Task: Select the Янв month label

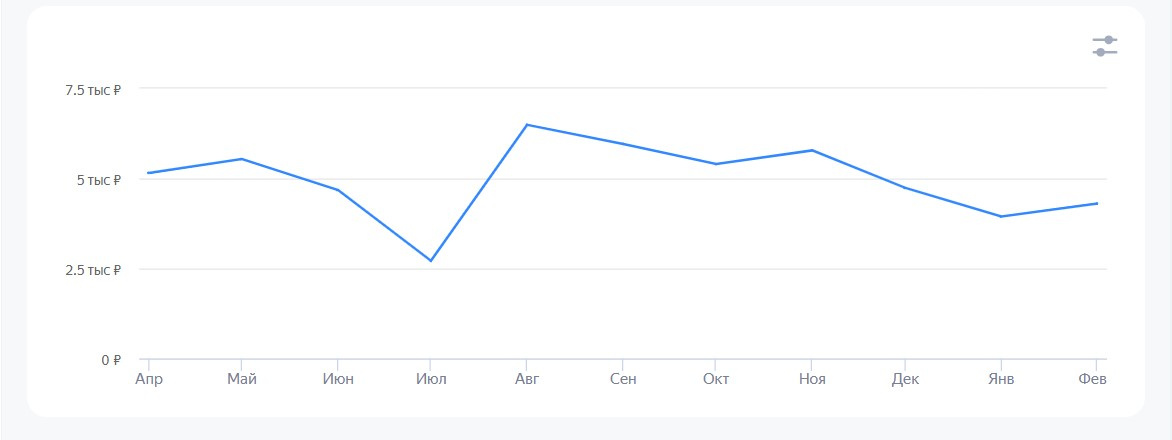Action: (1001, 379)
